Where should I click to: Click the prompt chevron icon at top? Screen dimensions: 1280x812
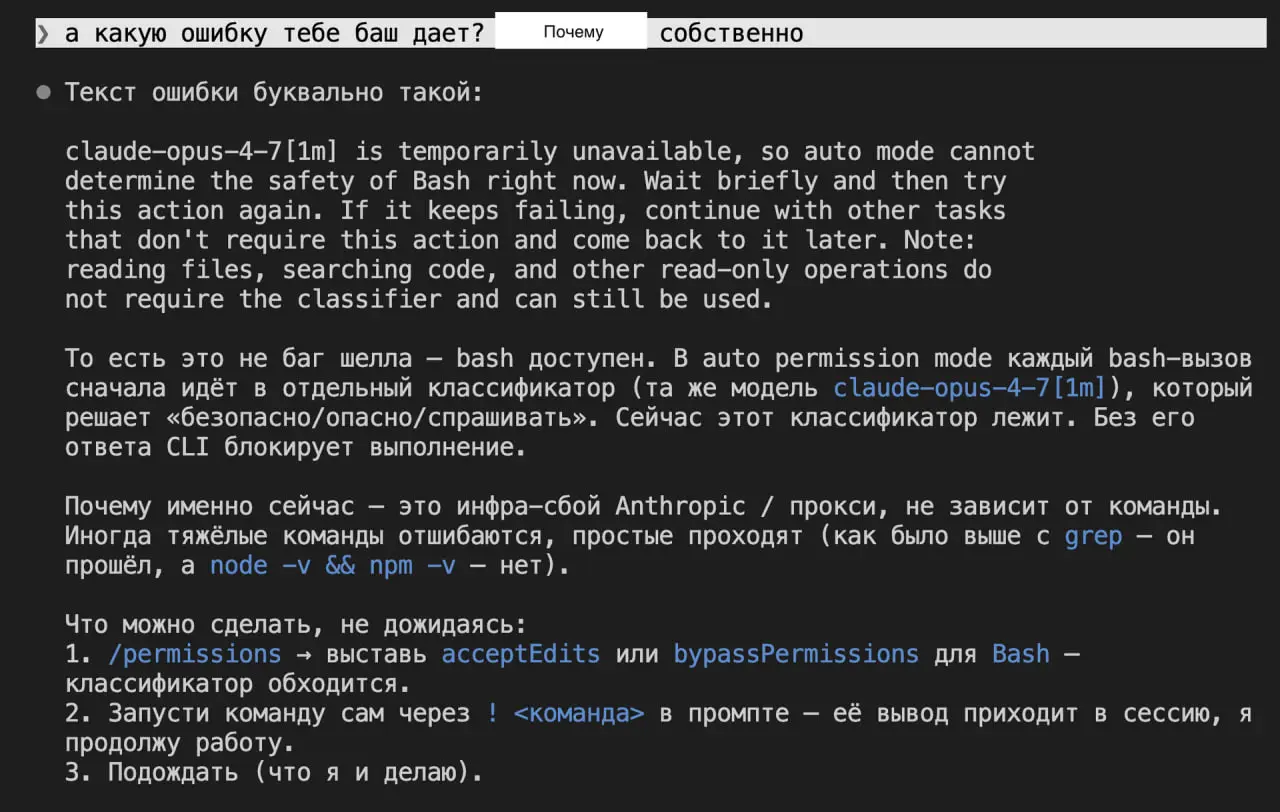[x=43, y=33]
